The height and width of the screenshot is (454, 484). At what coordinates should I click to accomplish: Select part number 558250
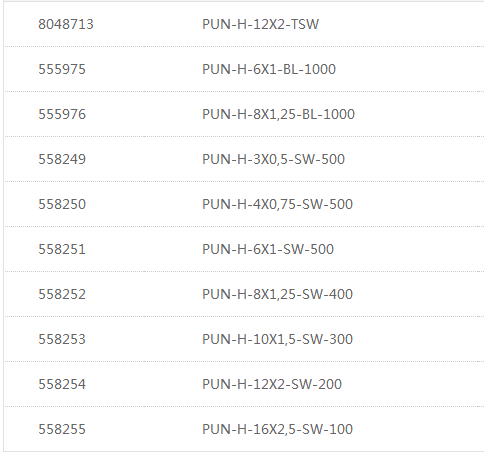pos(62,204)
